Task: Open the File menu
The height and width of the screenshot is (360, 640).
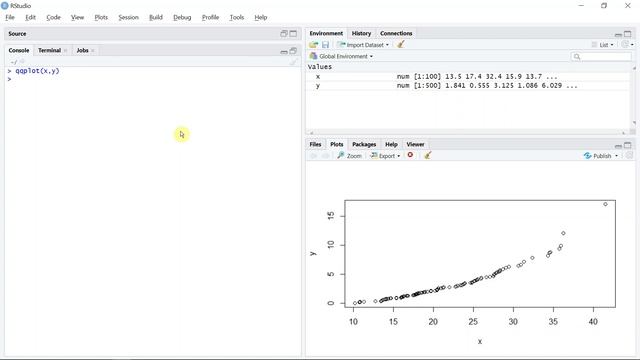Action: click(x=10, y=17)
